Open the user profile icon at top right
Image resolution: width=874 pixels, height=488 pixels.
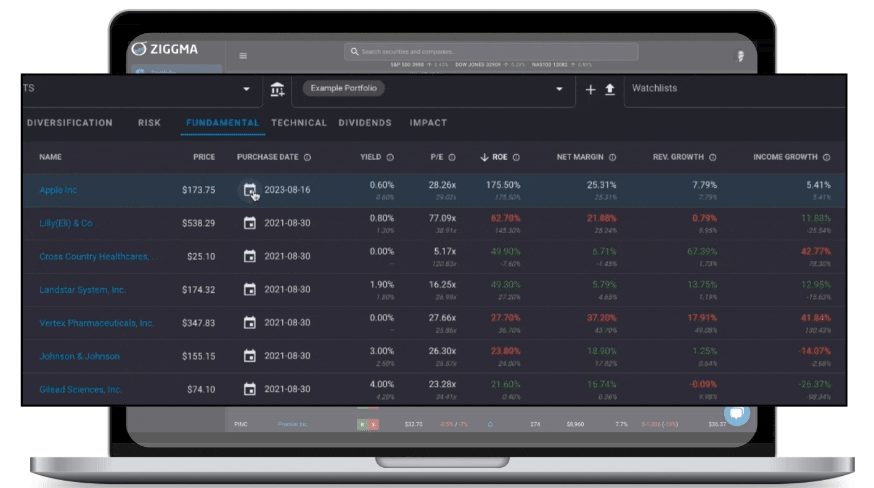740,56
